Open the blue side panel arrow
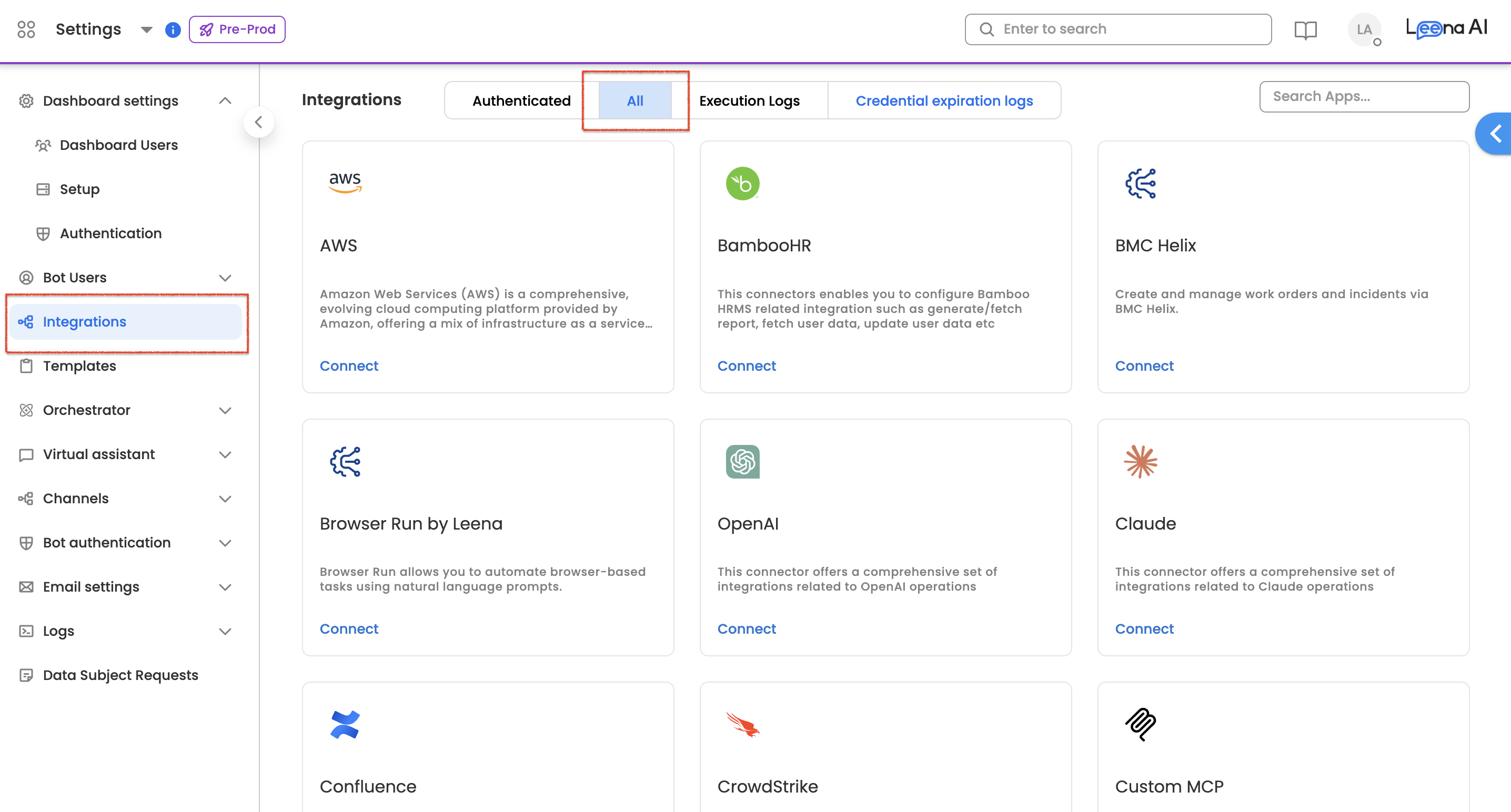 [x=1495, y=134]
